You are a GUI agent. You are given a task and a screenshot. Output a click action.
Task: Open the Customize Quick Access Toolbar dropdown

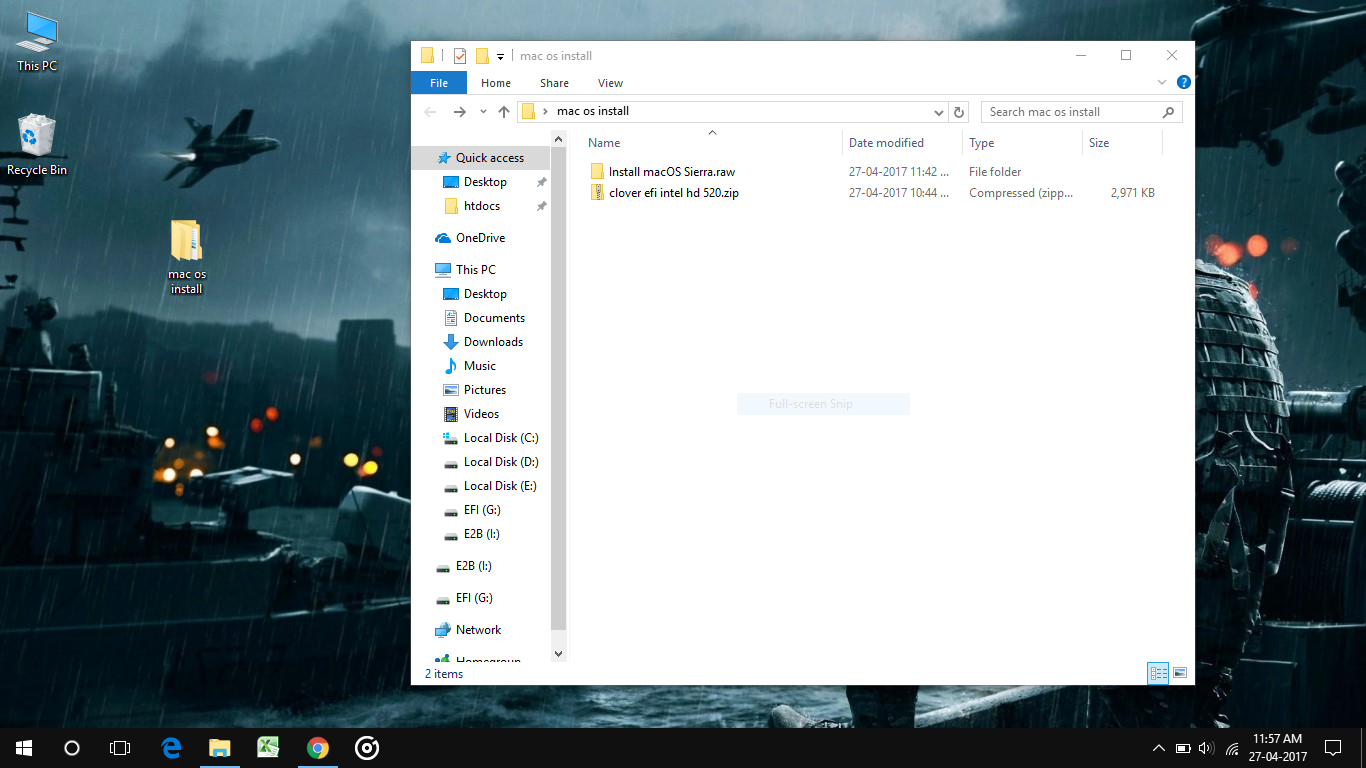pos(500,56)
